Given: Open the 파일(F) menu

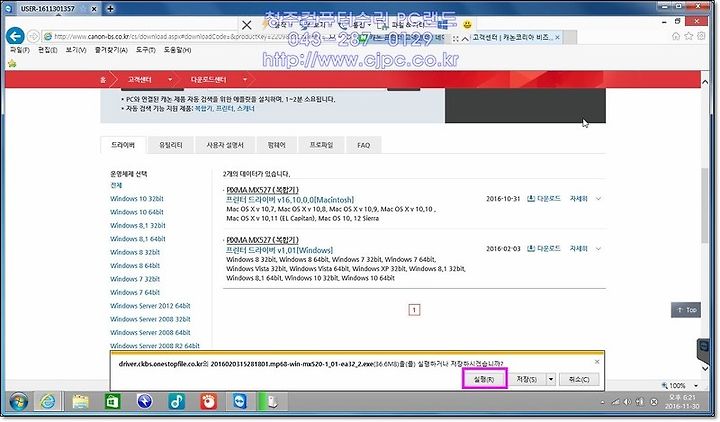Looking at the screenshot, I should click(20, 50).
